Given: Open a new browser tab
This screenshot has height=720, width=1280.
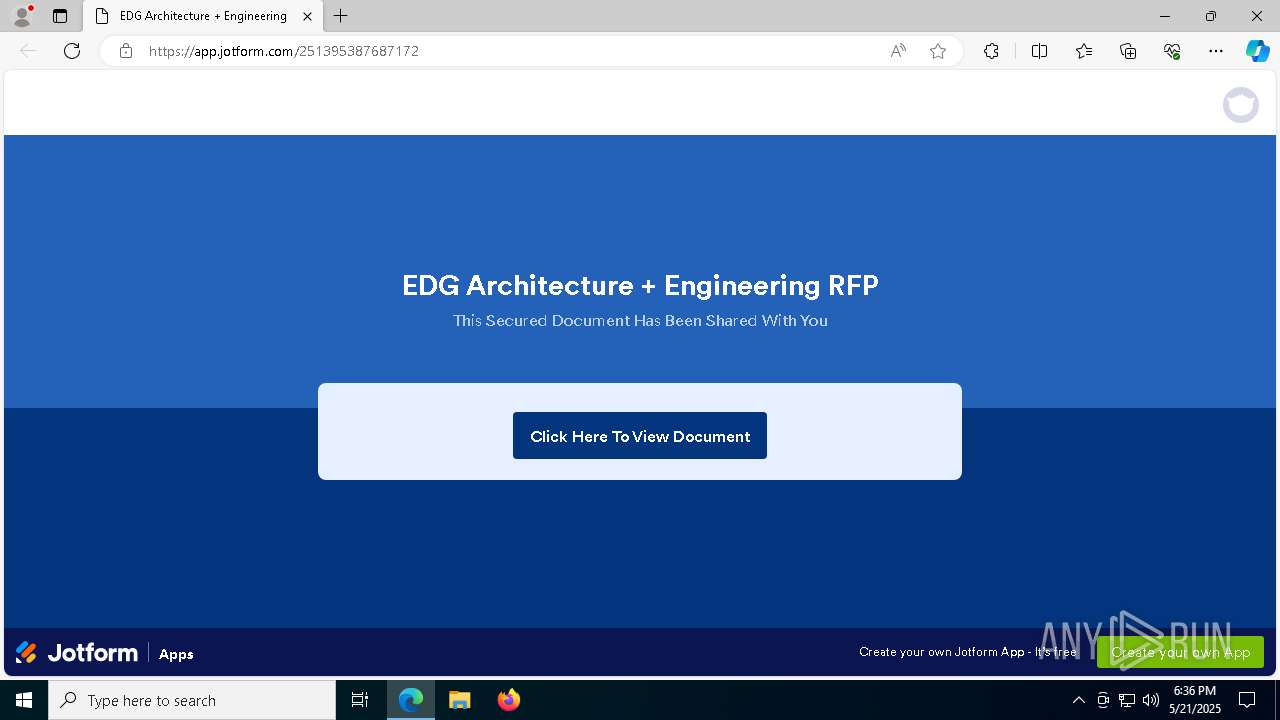Looking at the screenshot, I should point(341,16).
